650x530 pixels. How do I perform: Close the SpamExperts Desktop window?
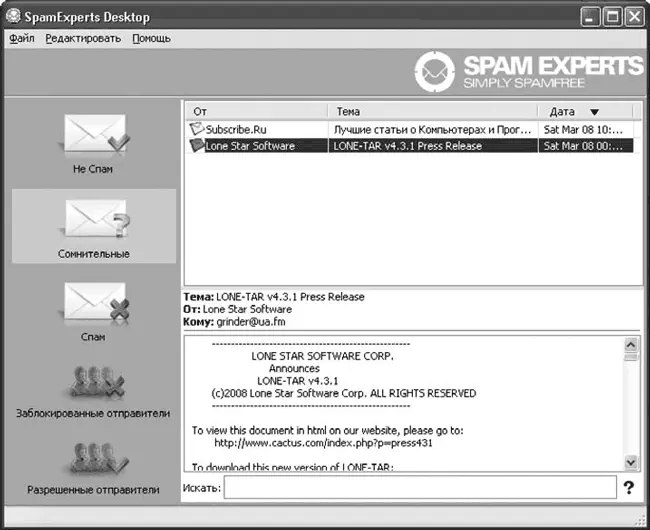pos(634,17)
